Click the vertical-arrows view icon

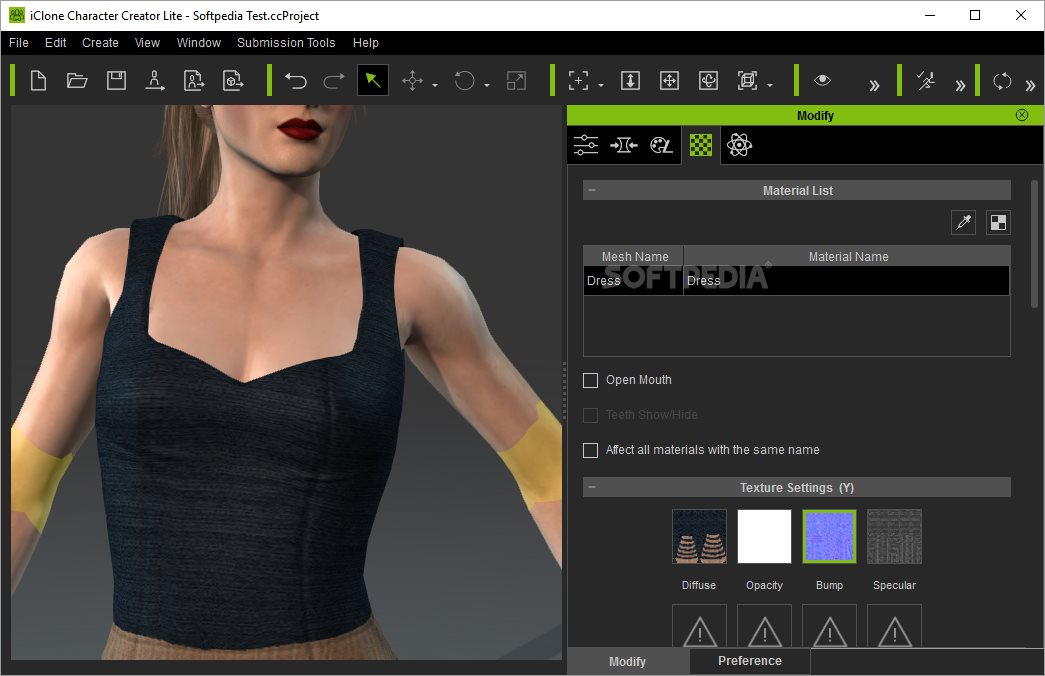[630, 81]
